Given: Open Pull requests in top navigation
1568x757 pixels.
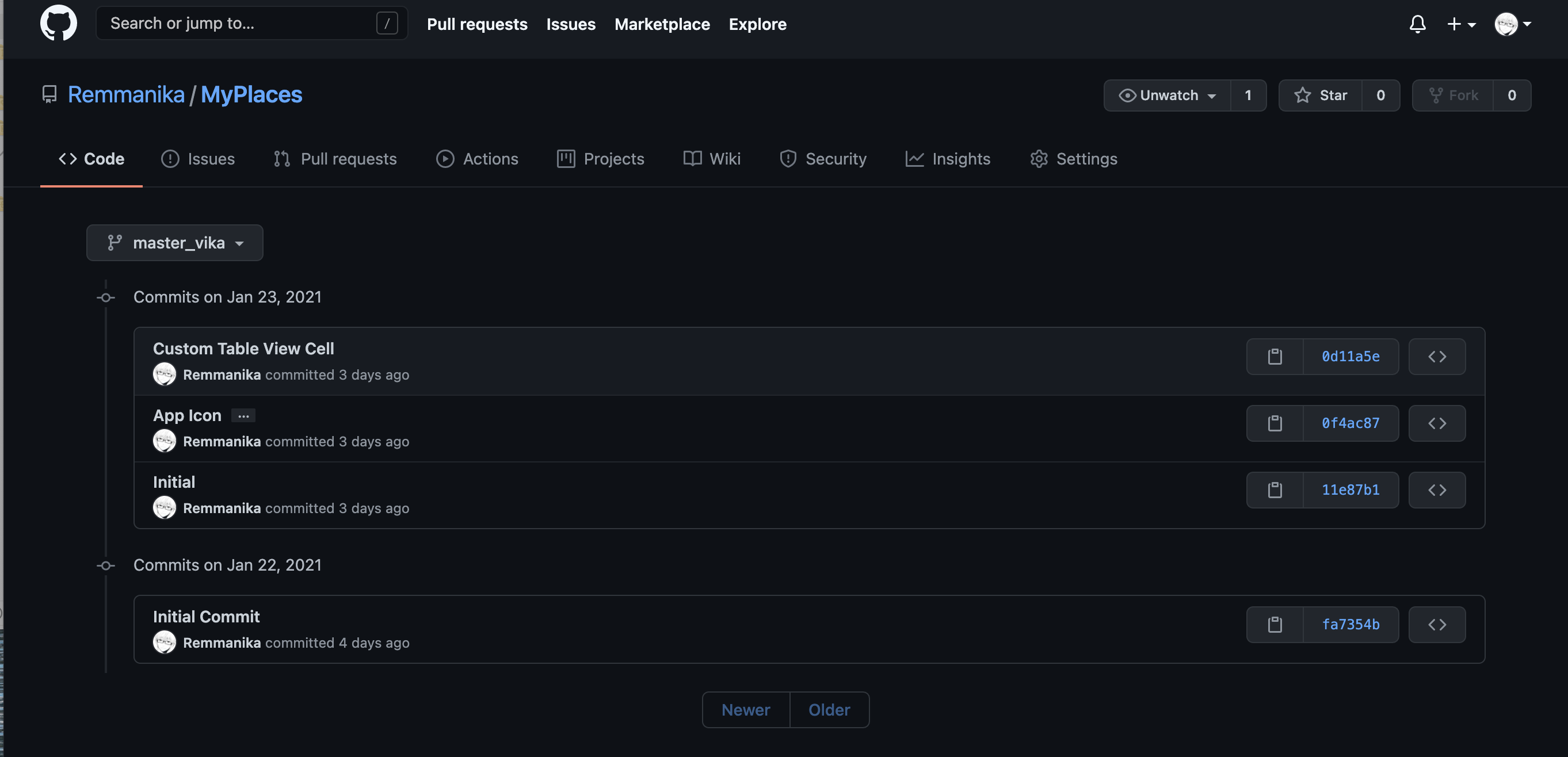Looking at the screenshot, I should (x=476, y=24).
